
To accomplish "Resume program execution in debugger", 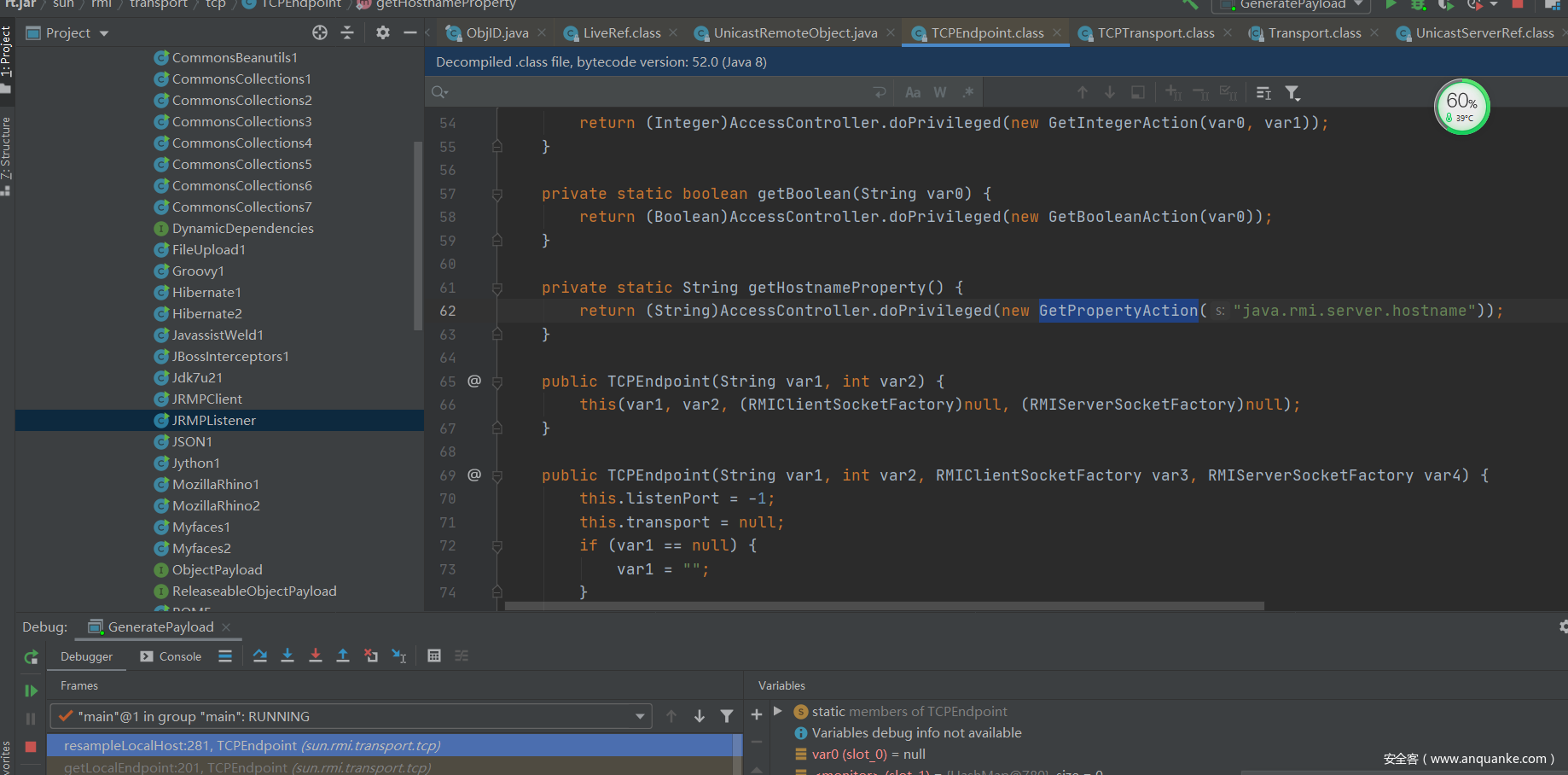I will pos(32,691).
